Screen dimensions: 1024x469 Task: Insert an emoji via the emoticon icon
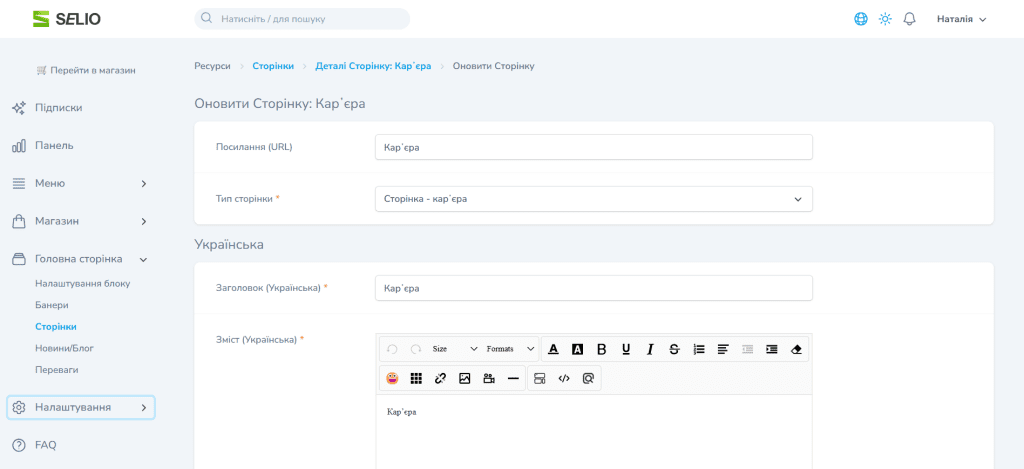[392, 378]
